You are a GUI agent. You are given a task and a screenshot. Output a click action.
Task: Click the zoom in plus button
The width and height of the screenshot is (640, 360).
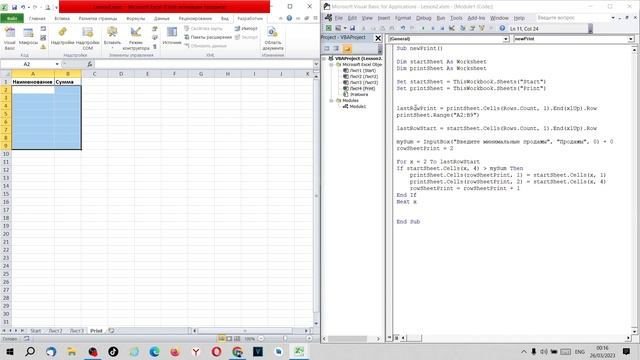pos(309,338)
